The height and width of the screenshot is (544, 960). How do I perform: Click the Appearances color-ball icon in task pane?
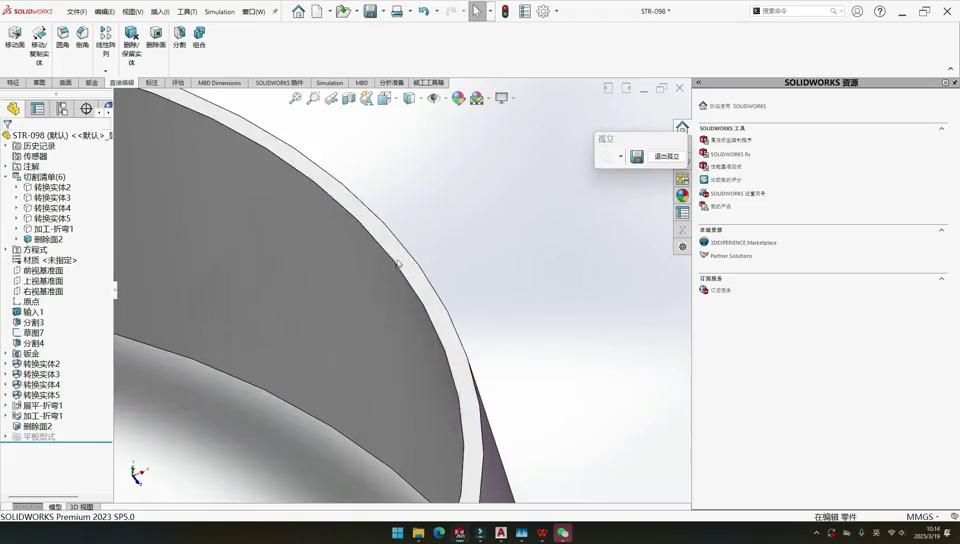(x=682, y=196)
